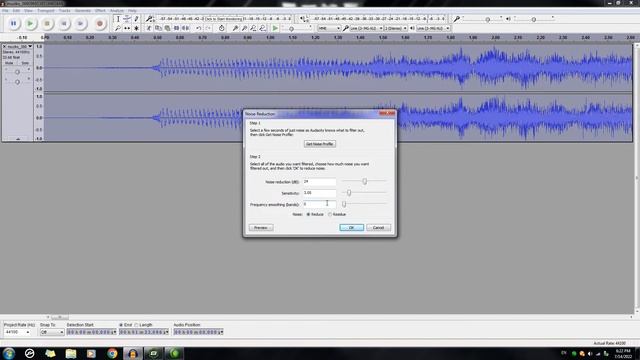Open the Transport menu
Viewport: 640px width, 360px height.
pos(46,11)
